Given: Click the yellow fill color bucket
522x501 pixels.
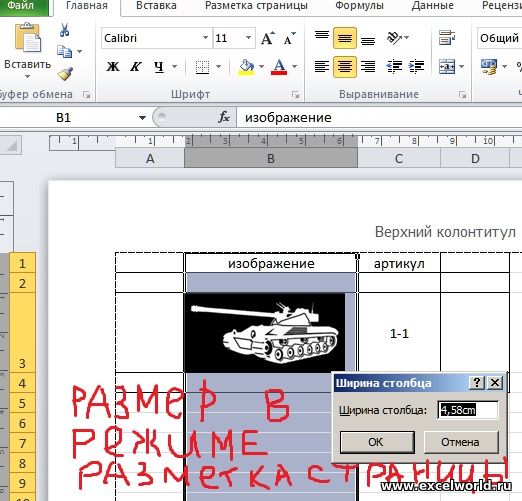Looking at the screenshot, I should pos(246,67).
